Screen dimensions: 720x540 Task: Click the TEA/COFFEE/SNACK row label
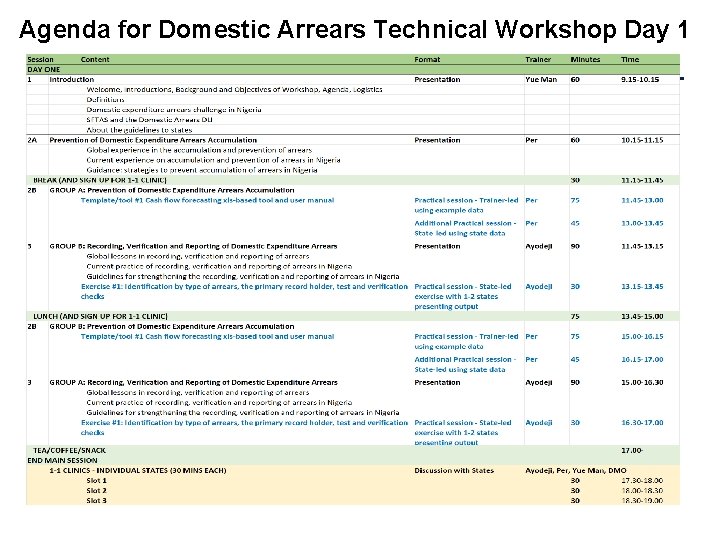point(69,450)
